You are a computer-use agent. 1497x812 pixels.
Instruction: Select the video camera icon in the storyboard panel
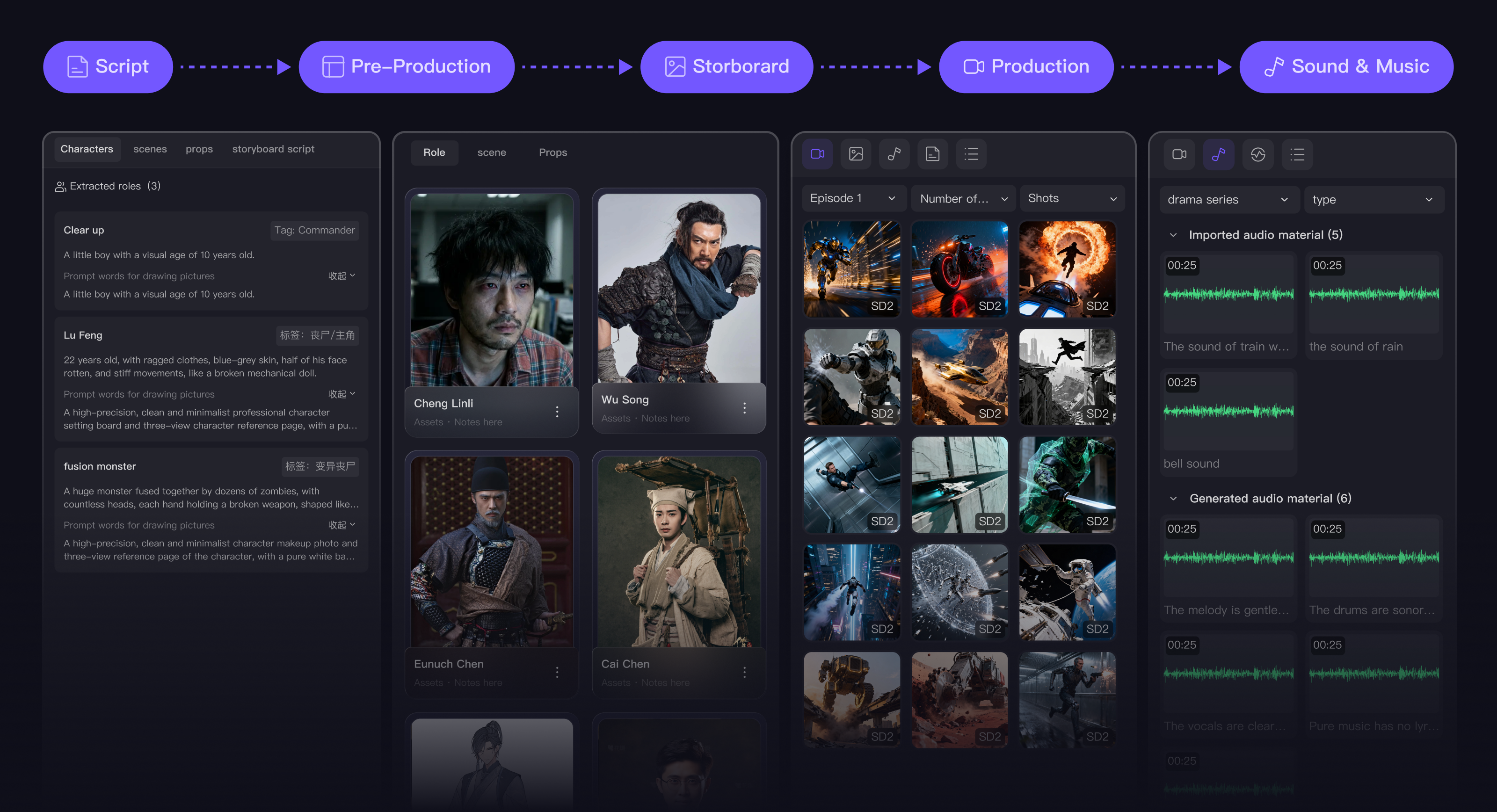tap(817, 154)
